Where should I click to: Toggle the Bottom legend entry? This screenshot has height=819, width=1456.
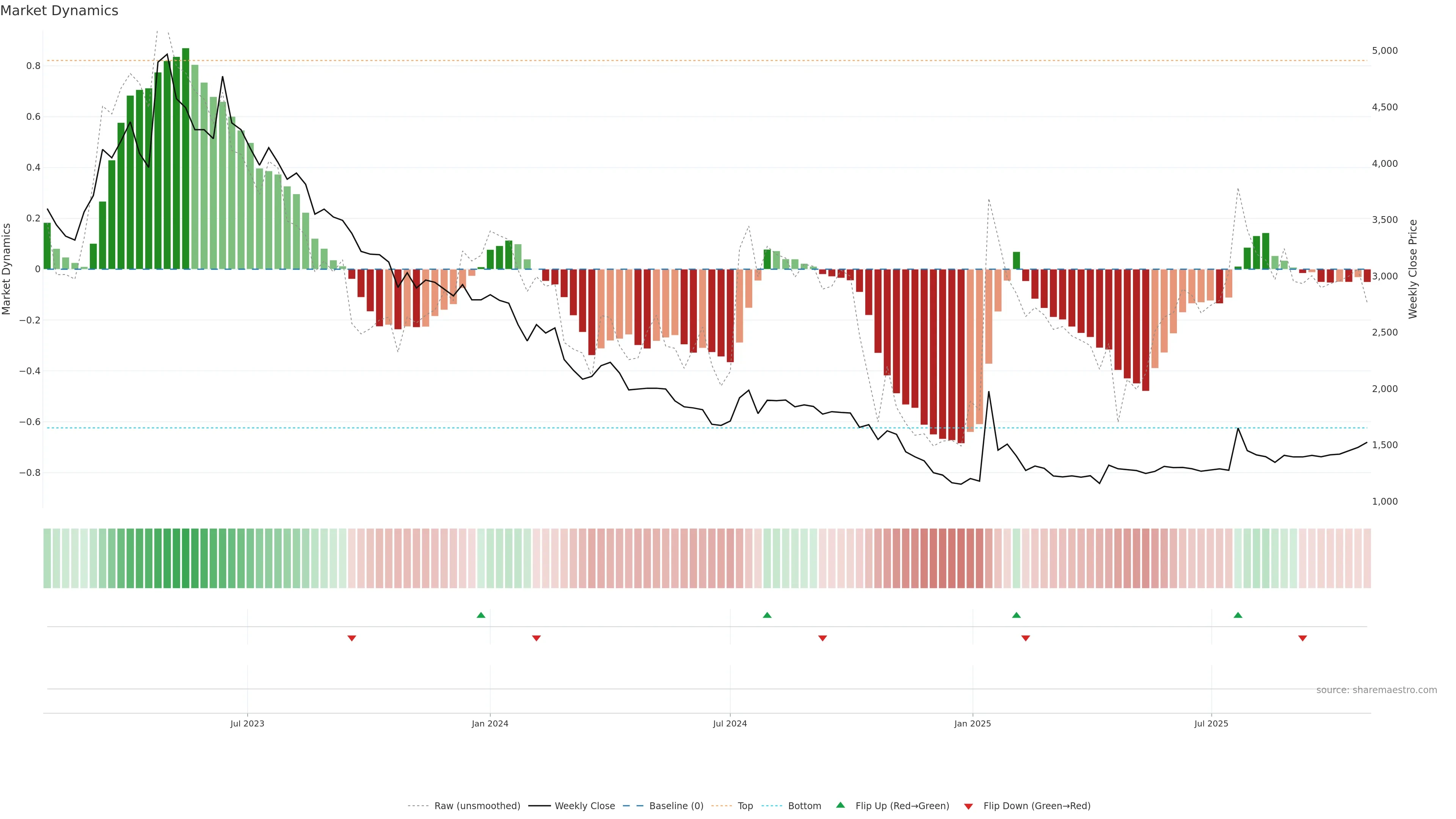click(804, 806)
